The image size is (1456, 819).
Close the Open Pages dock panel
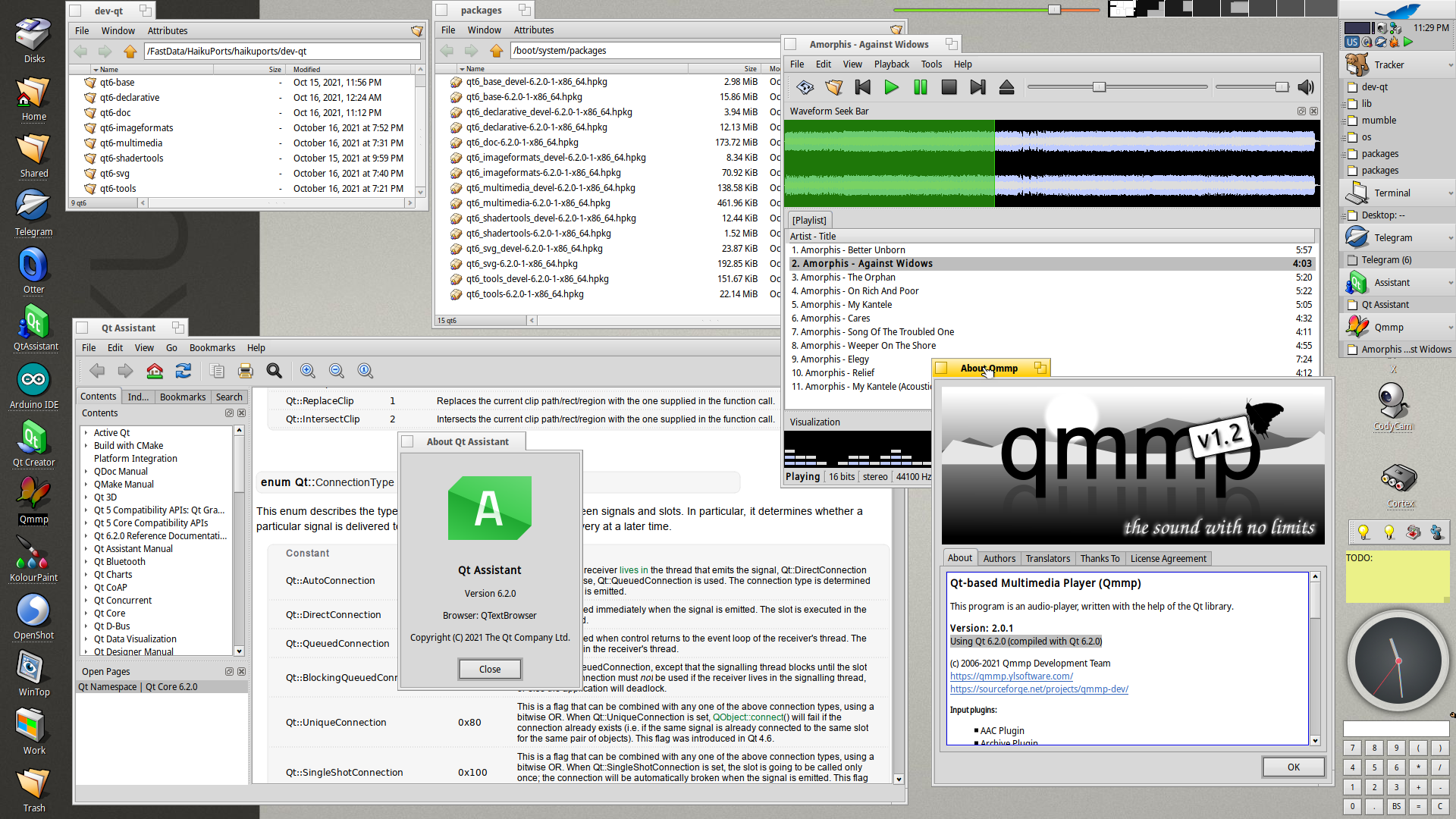pos(241,672)
